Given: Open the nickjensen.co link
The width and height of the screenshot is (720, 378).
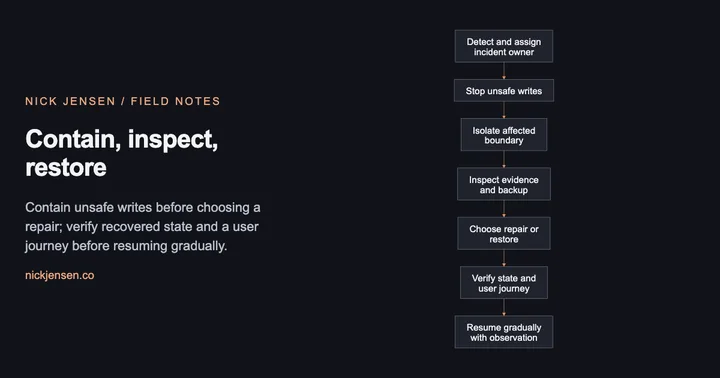Looking at the screenshot, I should coord(60,275).
